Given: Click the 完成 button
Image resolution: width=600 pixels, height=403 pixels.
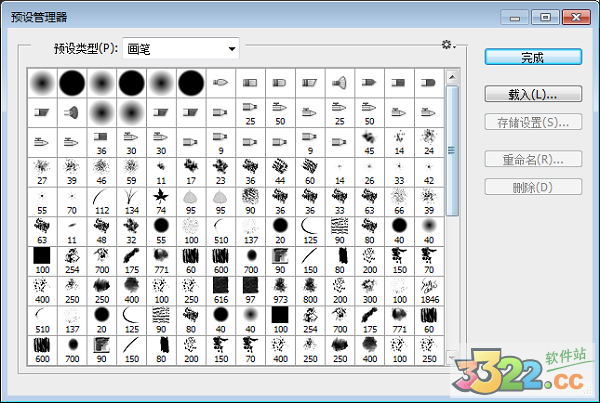Looking at the screenshot, I should click(x=532, y=57).
